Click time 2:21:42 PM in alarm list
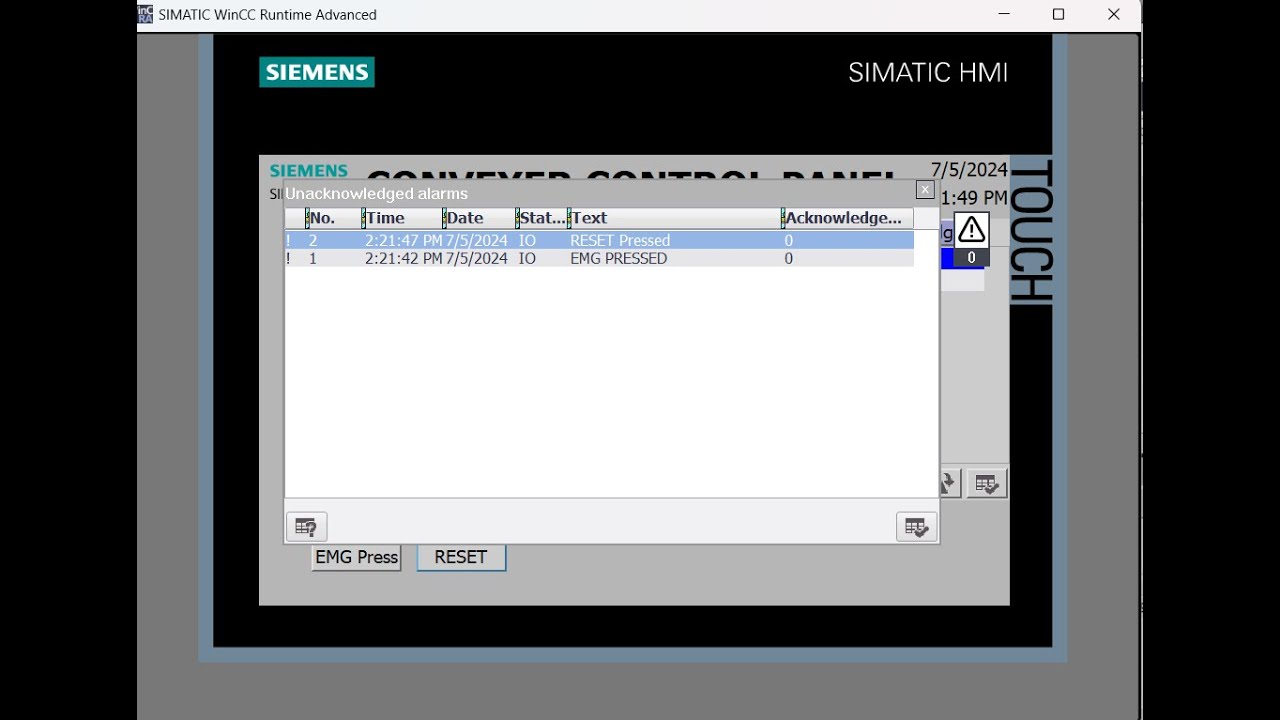The image size is (1280, 720). (x=403, y=259)
